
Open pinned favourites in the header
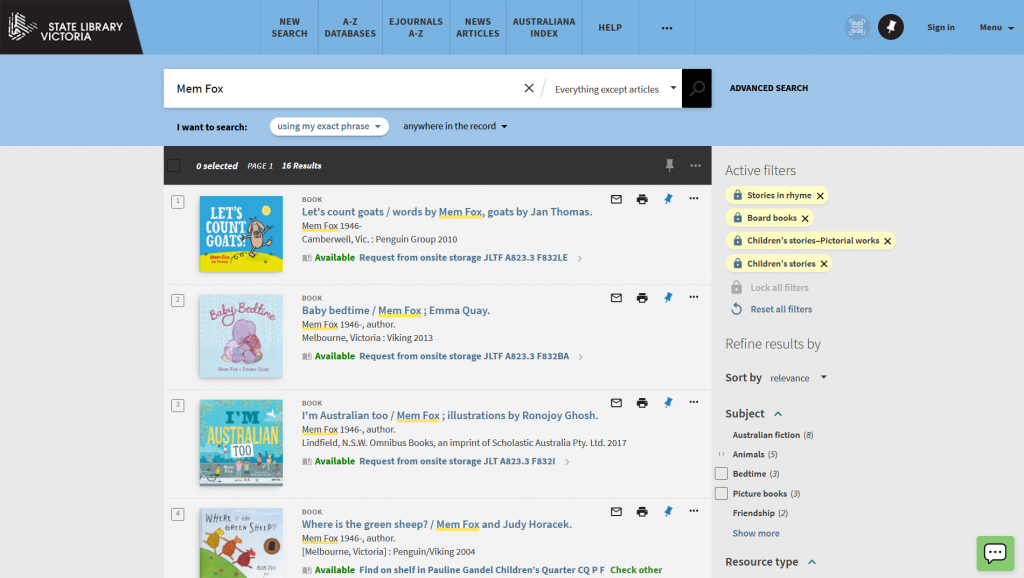click(890, 27)
